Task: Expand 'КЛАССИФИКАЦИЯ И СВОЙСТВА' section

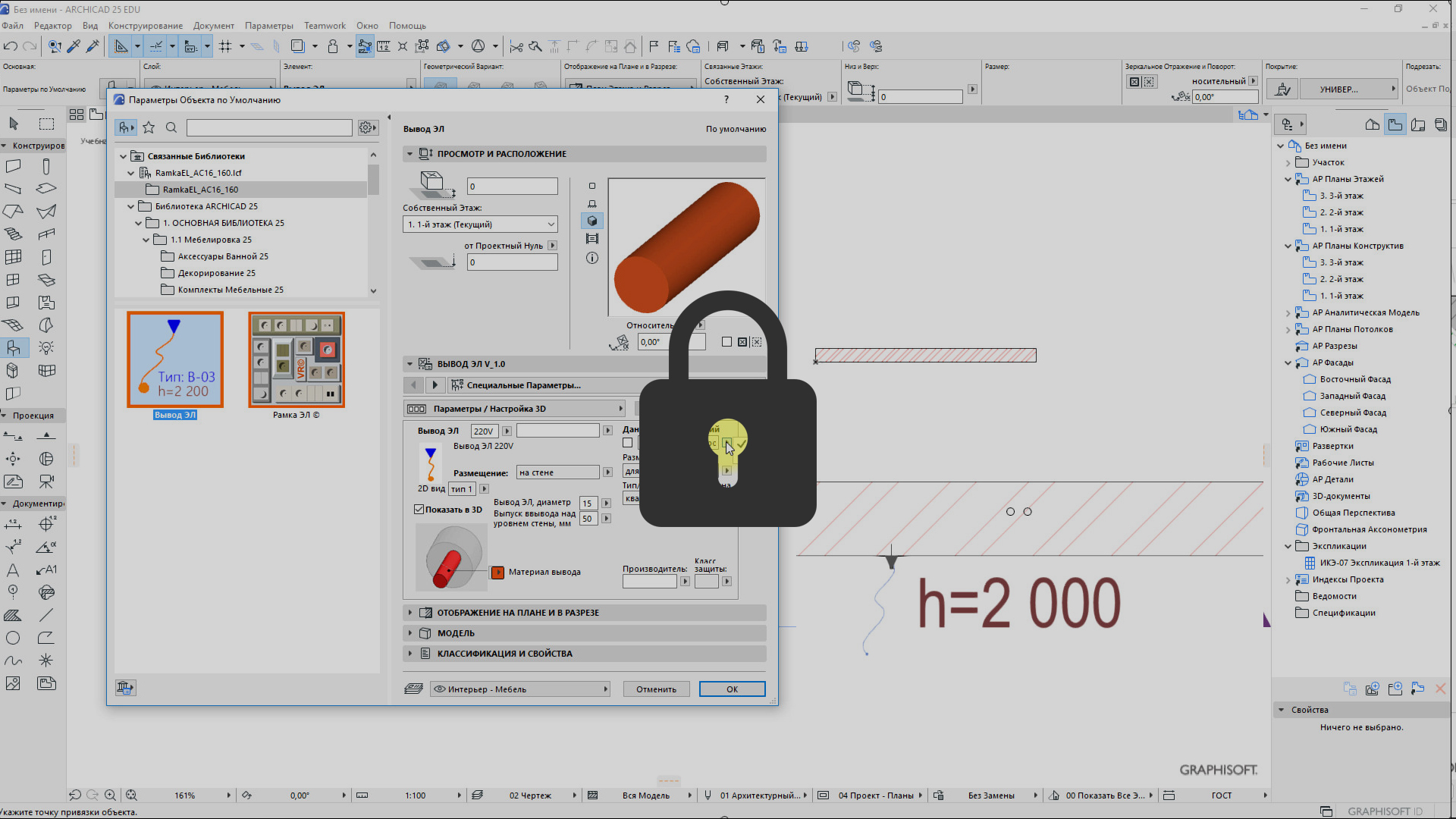Action: pyautogui.click(x=410, y=654)
